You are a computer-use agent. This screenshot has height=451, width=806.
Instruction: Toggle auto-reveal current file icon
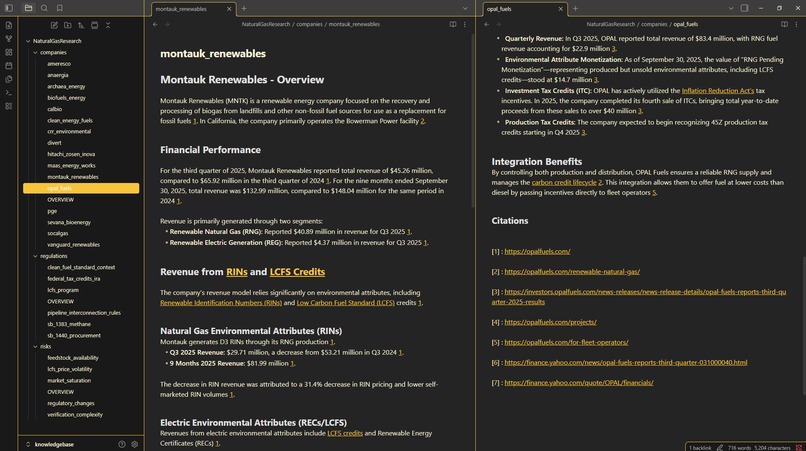[x=95, y=25]
